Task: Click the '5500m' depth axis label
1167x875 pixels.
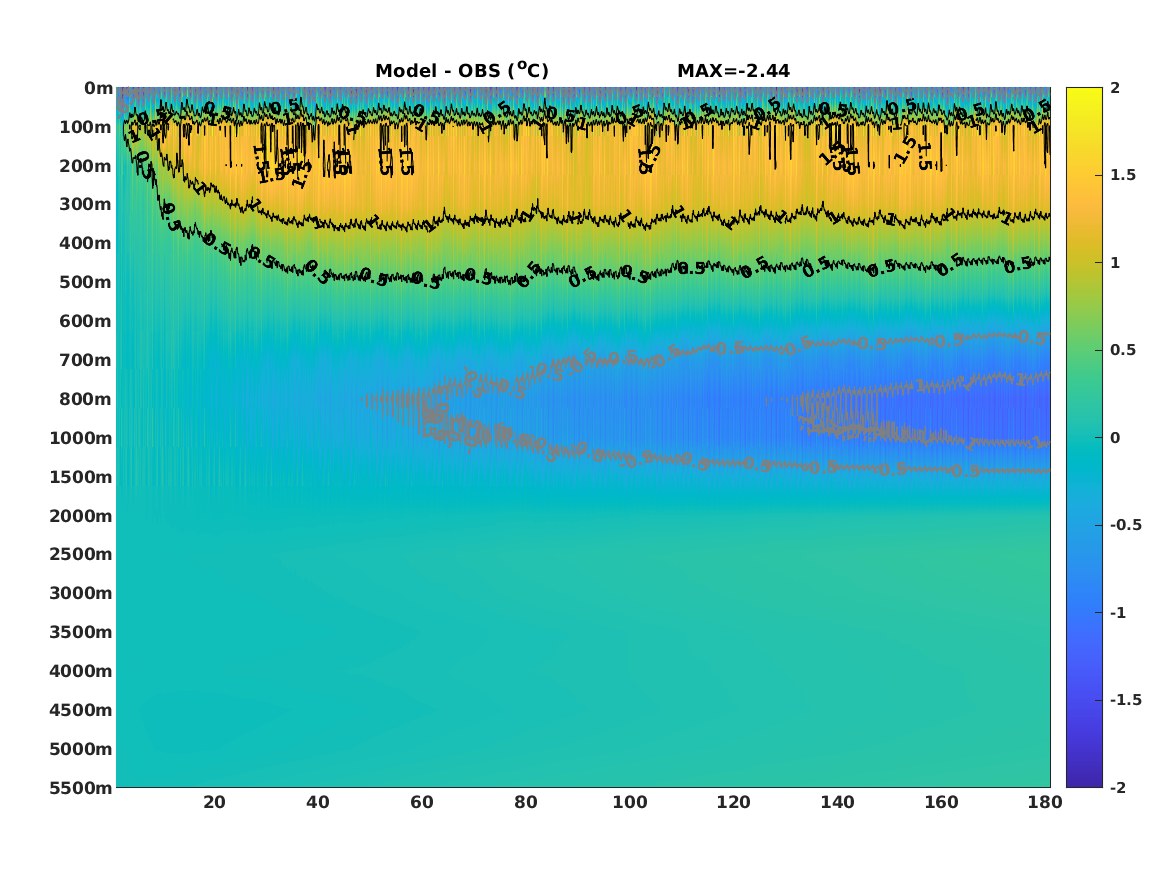Action: pos(81,788)
